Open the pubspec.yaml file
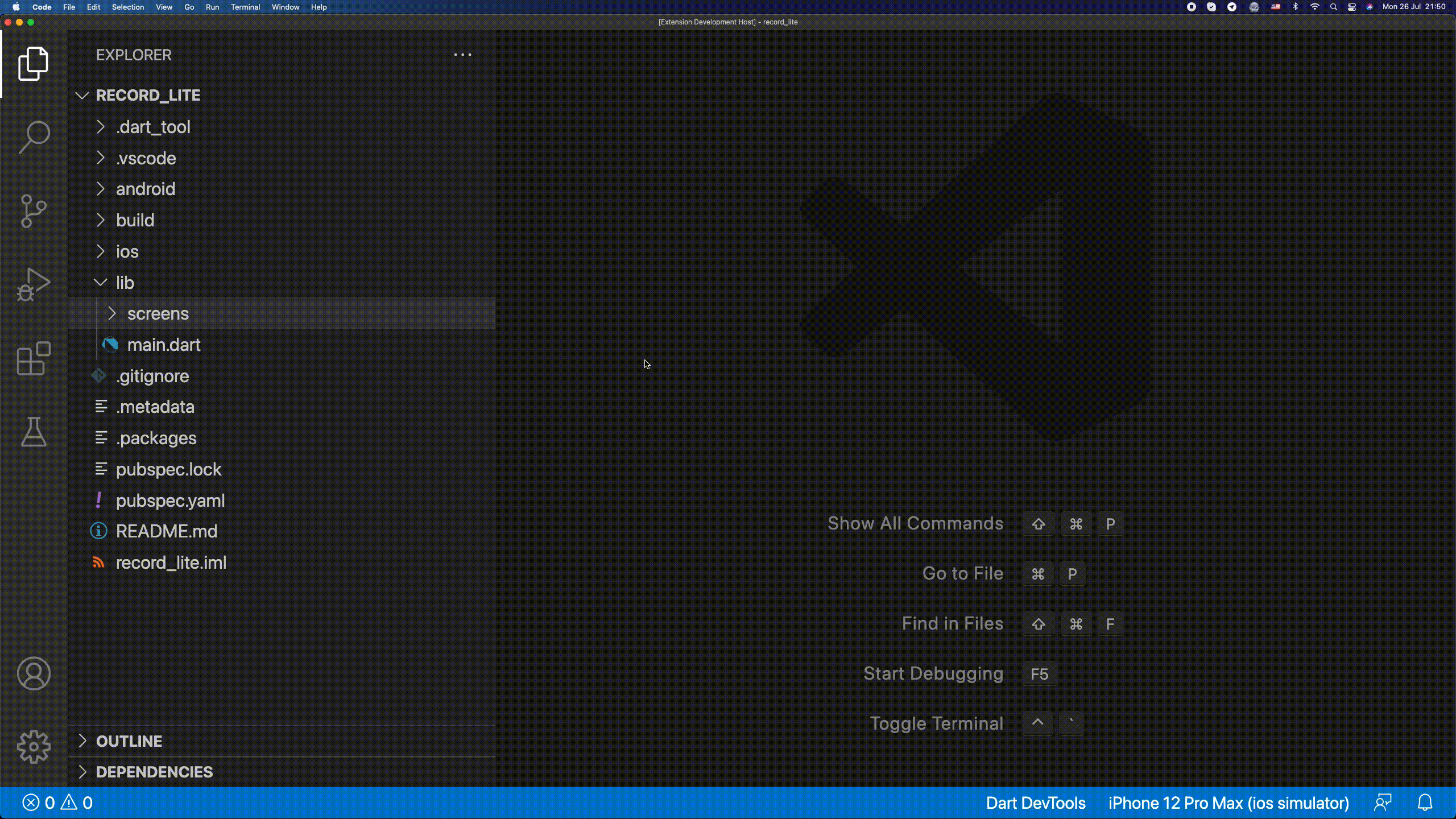1456x819 pixels. click(170, 500)
